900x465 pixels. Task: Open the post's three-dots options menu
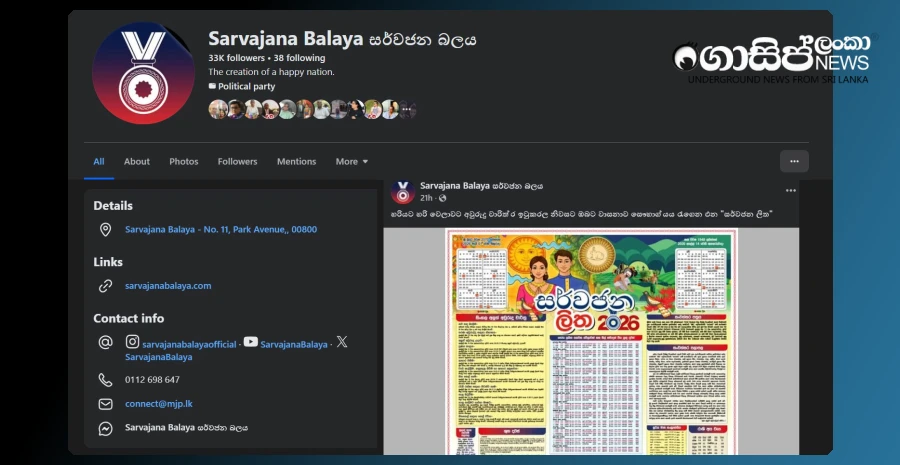tap(790, 190)
